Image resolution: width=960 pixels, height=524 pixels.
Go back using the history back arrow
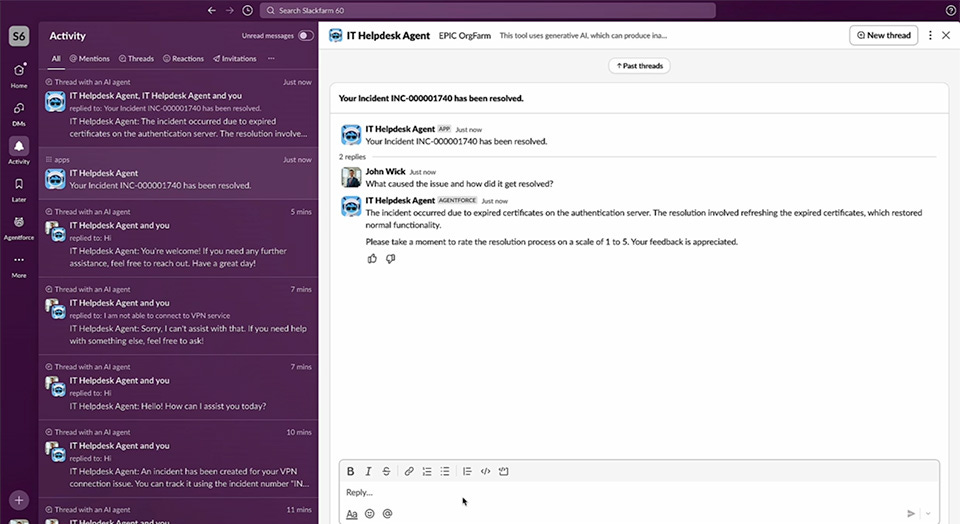pyautogui.click(x=211, y=10)
